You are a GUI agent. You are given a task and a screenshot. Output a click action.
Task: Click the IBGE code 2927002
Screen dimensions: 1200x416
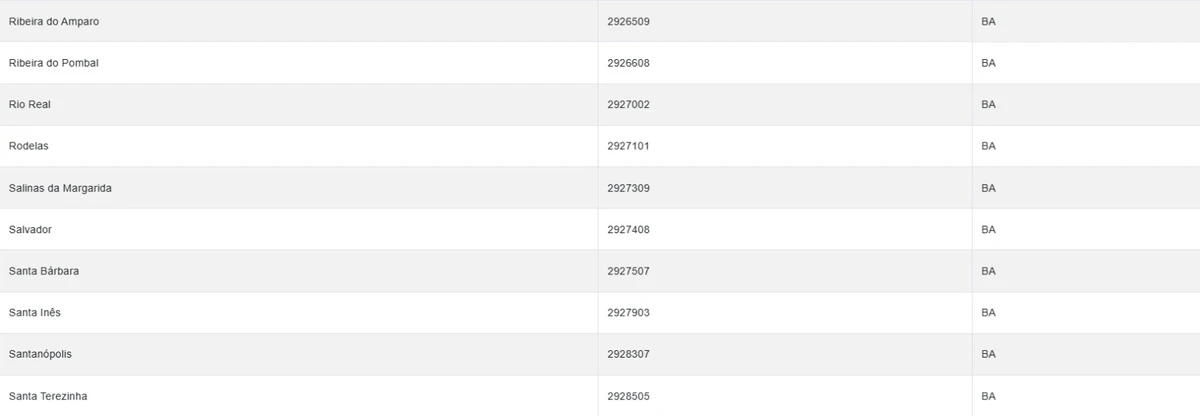(628, 104)
